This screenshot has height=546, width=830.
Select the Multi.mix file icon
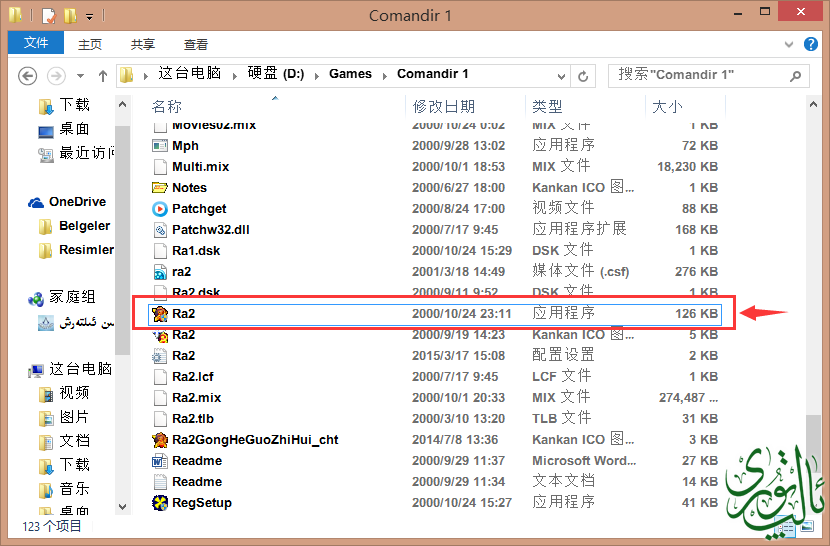tap(160, 167)
